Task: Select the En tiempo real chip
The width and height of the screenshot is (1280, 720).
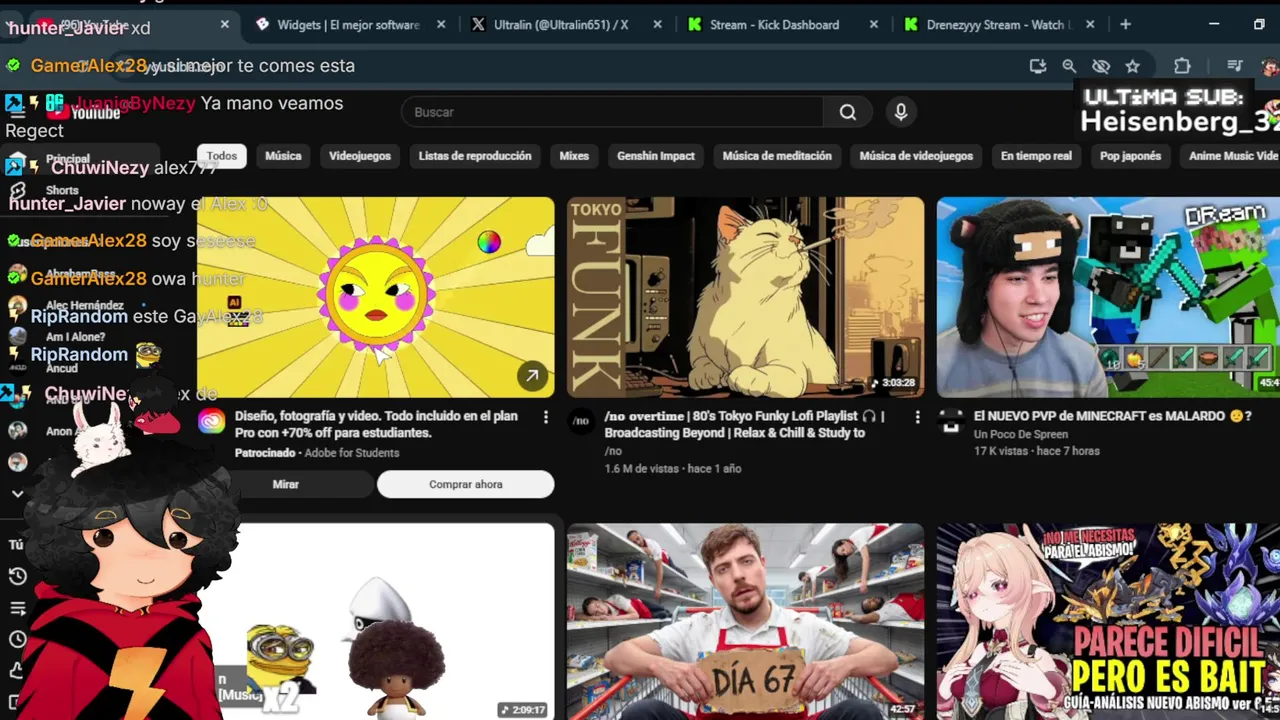Action: [x=1036, y=156]
